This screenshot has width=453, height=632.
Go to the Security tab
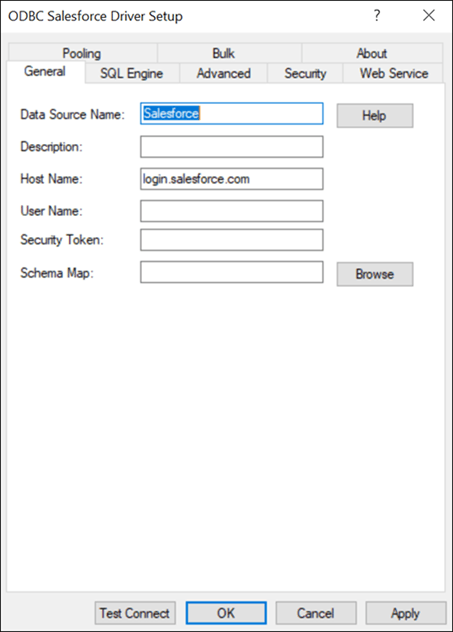coord(305,73)
